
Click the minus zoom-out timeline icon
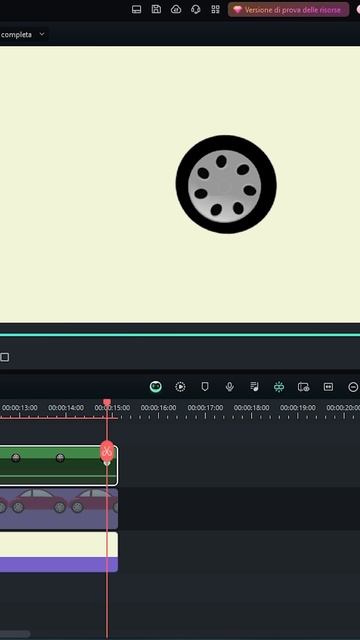click(x=353, y=387)
